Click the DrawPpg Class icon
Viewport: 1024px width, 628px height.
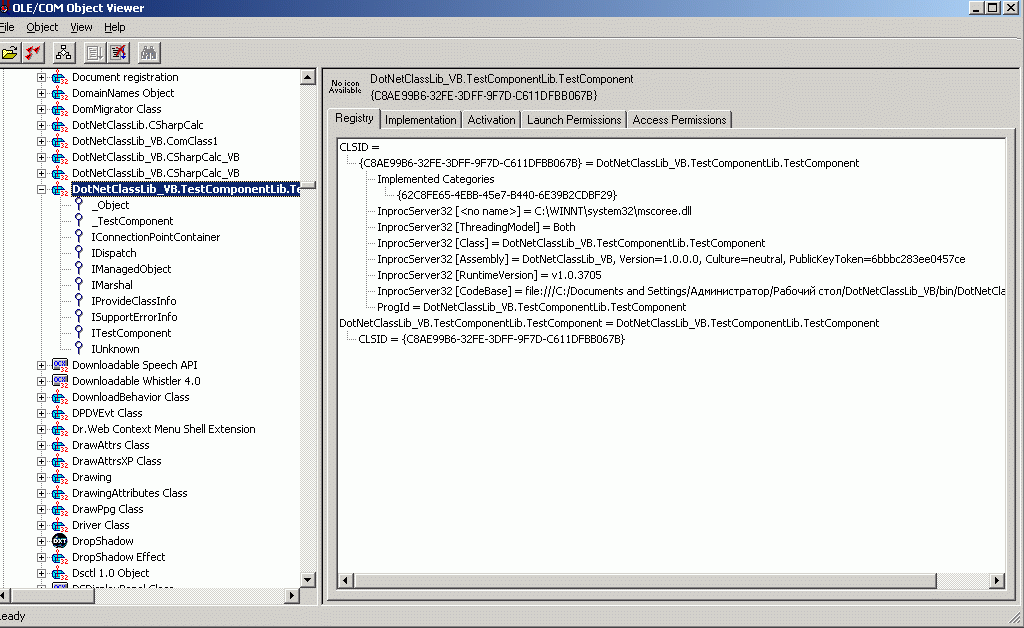(x=59, y=509)
